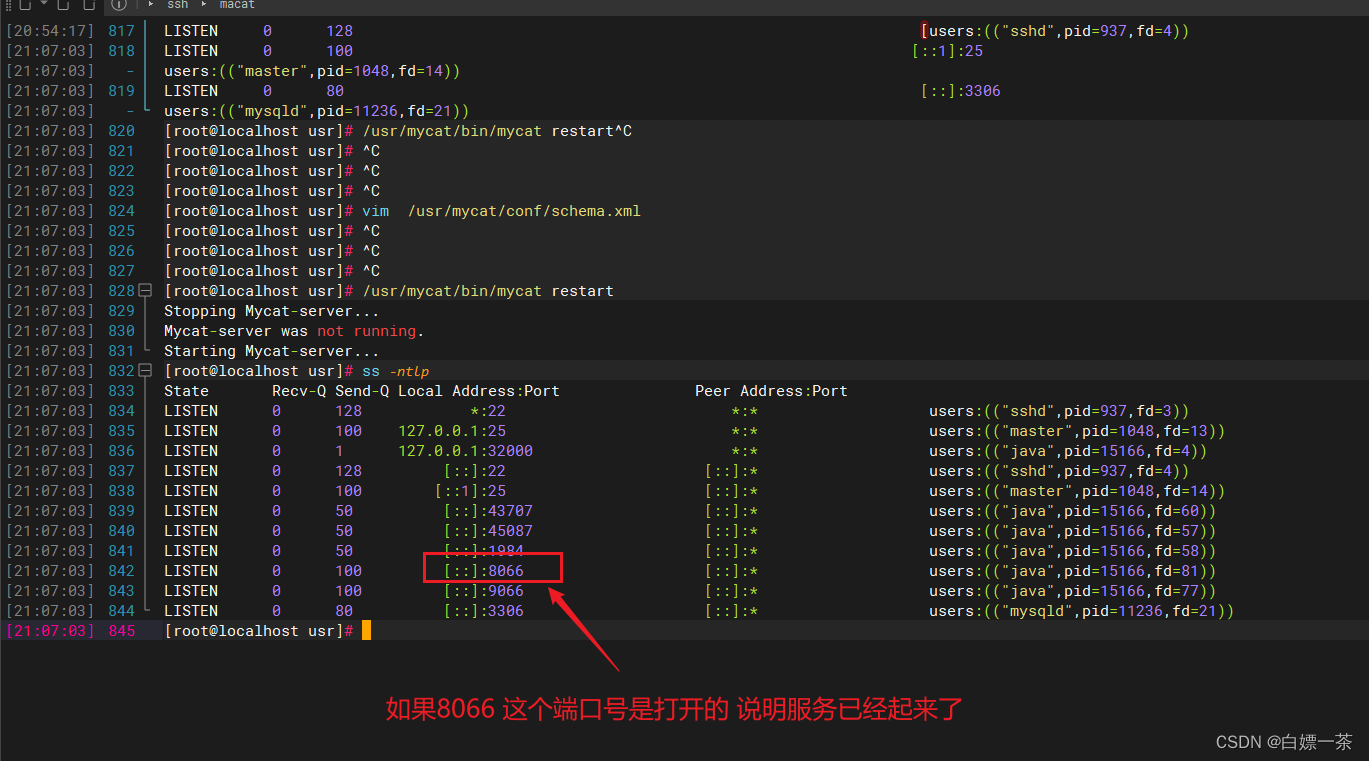Click the java users entry with fd=77
Image resolution: width=1369 pixels, height=761 pixels.
pyautogui.click(x=1073, y=591)
